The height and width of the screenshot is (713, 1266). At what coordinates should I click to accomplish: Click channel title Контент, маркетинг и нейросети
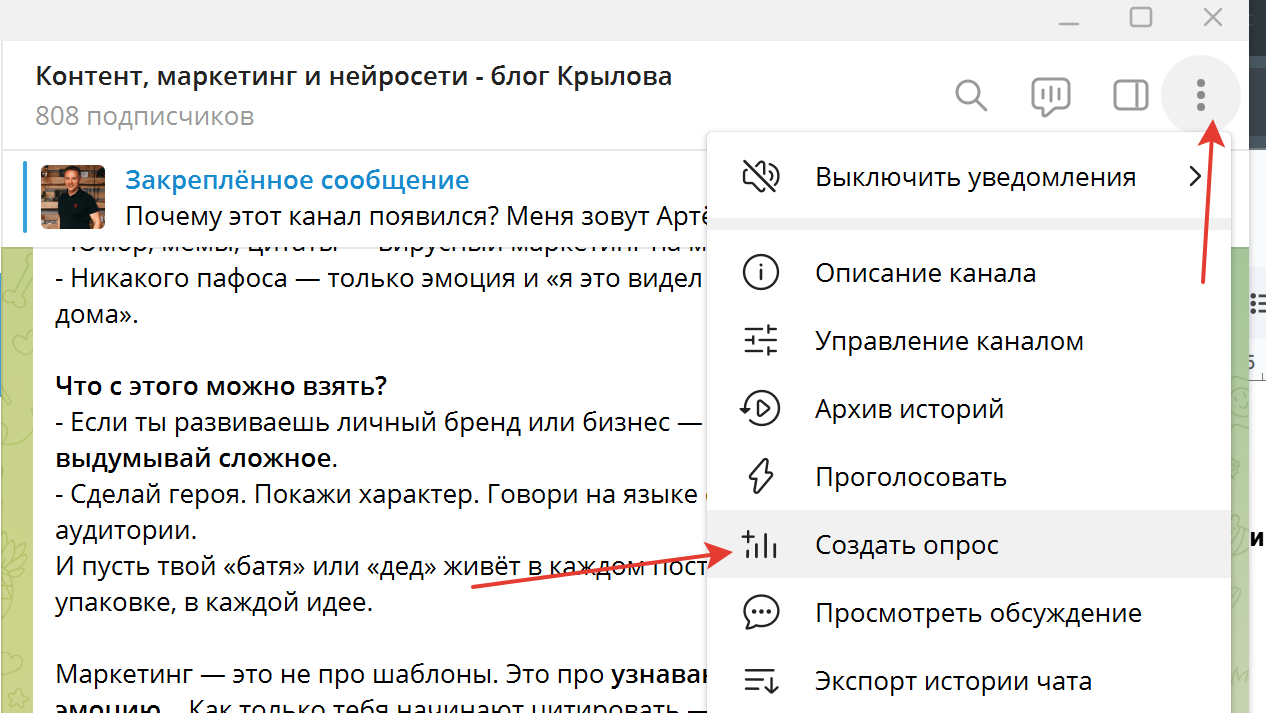pyautogui.click(x=354, y=76)
